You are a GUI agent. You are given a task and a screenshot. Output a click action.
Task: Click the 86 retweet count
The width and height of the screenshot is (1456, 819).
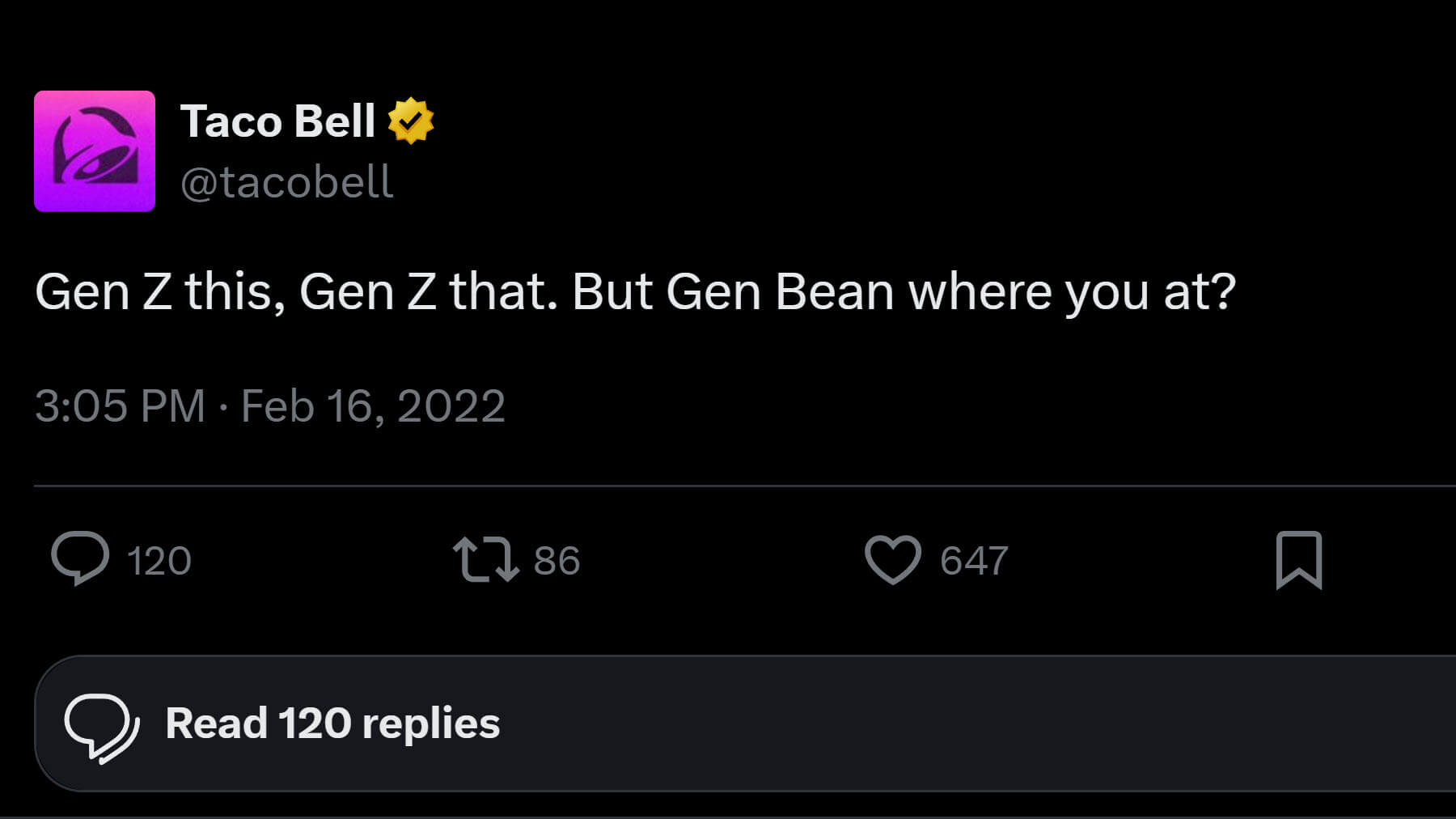click(x=557, y=561)
